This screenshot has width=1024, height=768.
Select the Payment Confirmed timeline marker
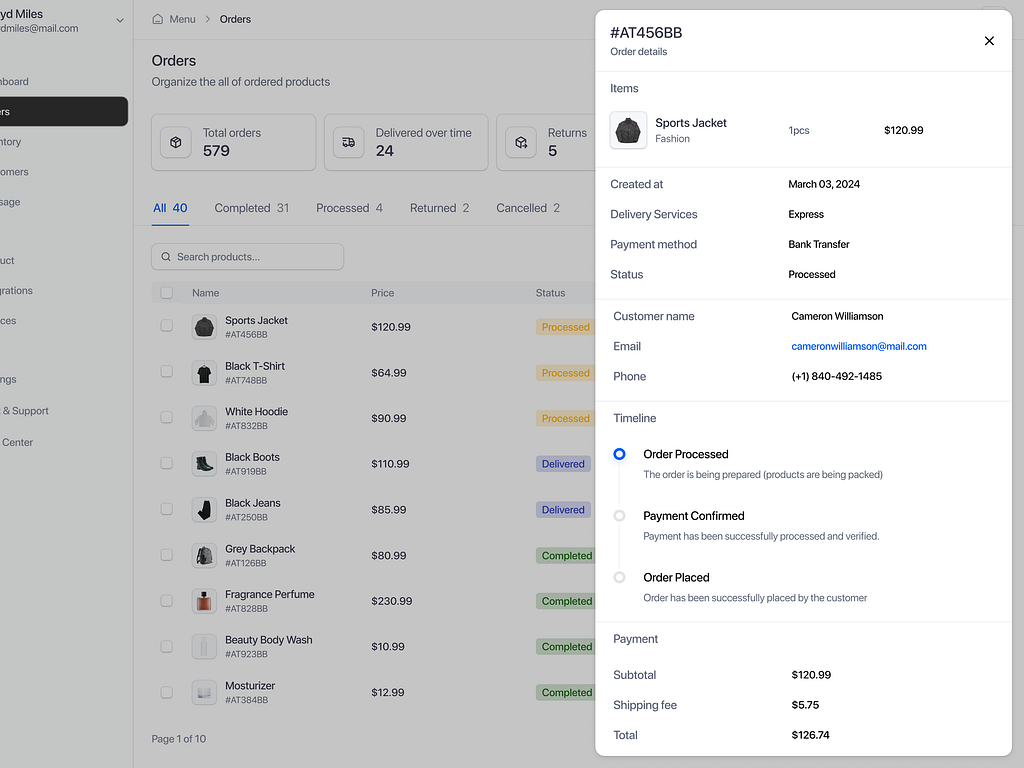(619, 515)
